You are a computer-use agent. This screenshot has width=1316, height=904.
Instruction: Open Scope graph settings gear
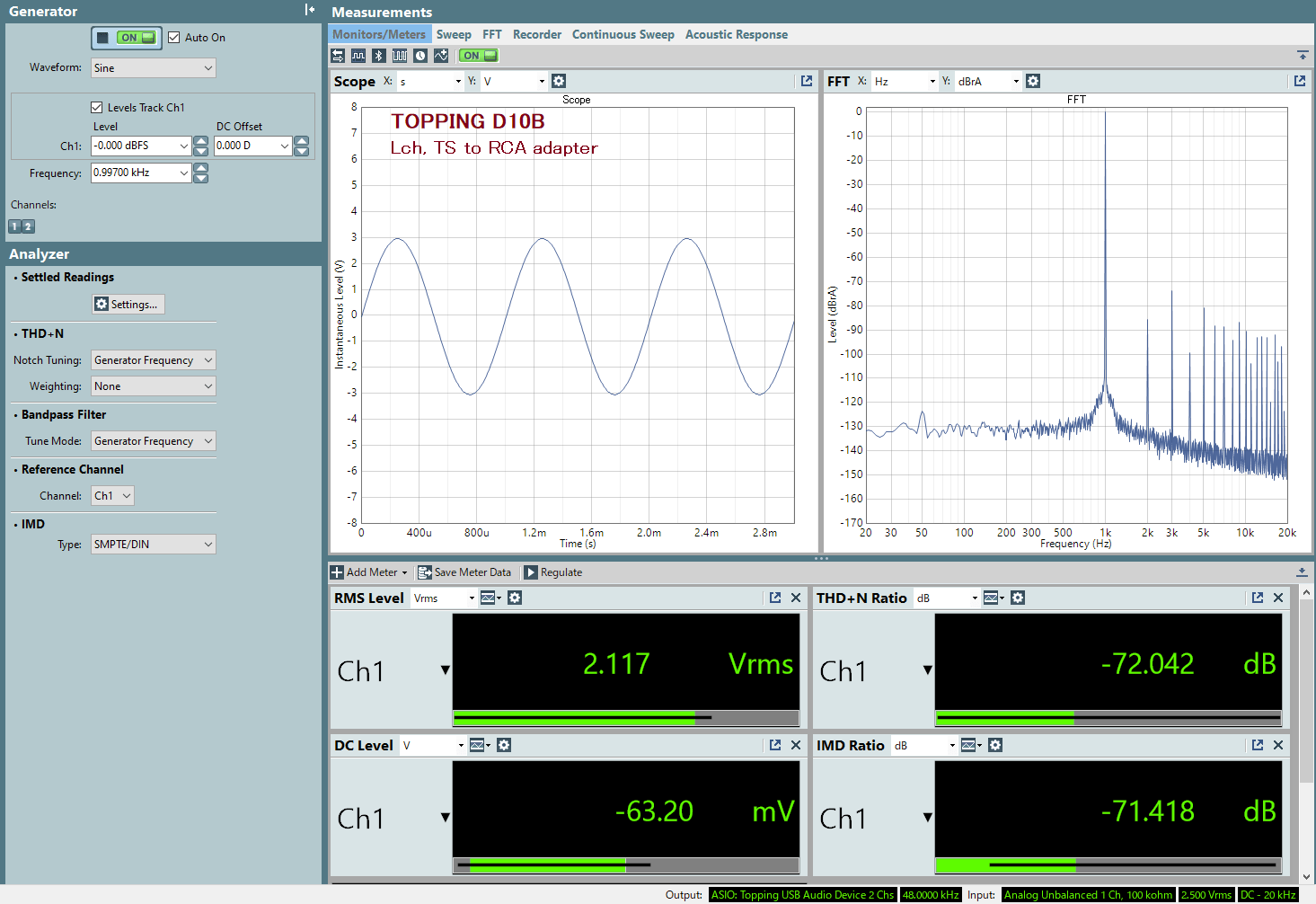tap(559, 81)
